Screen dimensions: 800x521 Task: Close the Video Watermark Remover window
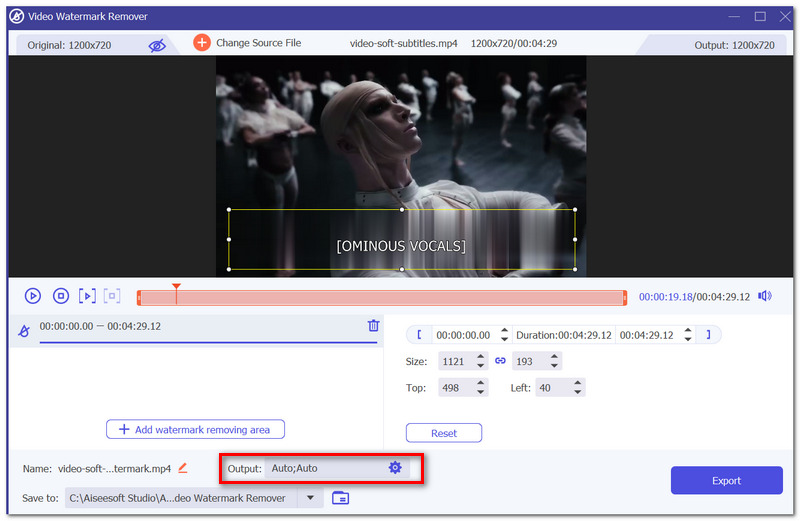tap(785, 16)
